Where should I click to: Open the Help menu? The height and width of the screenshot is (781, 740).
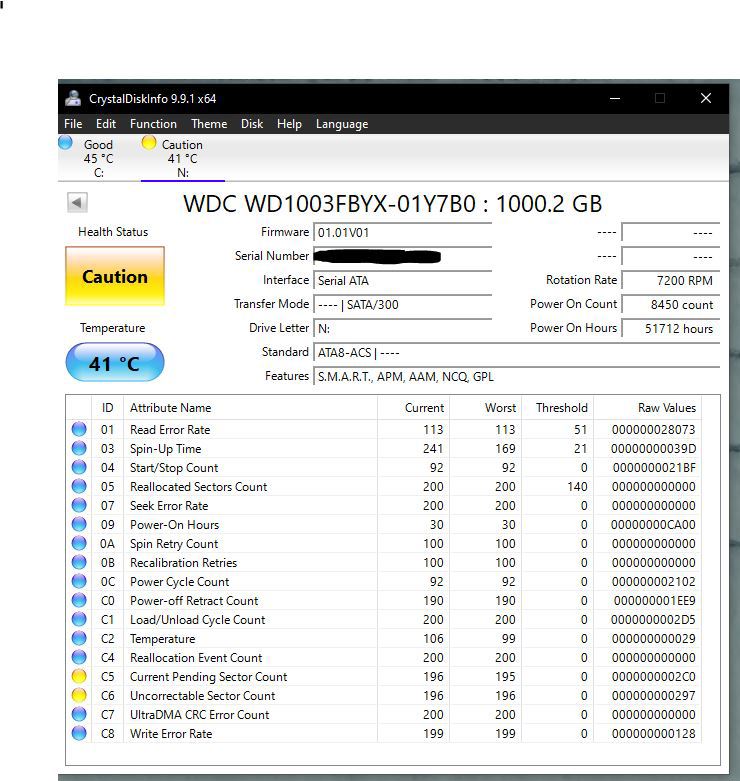click(289, 124)
